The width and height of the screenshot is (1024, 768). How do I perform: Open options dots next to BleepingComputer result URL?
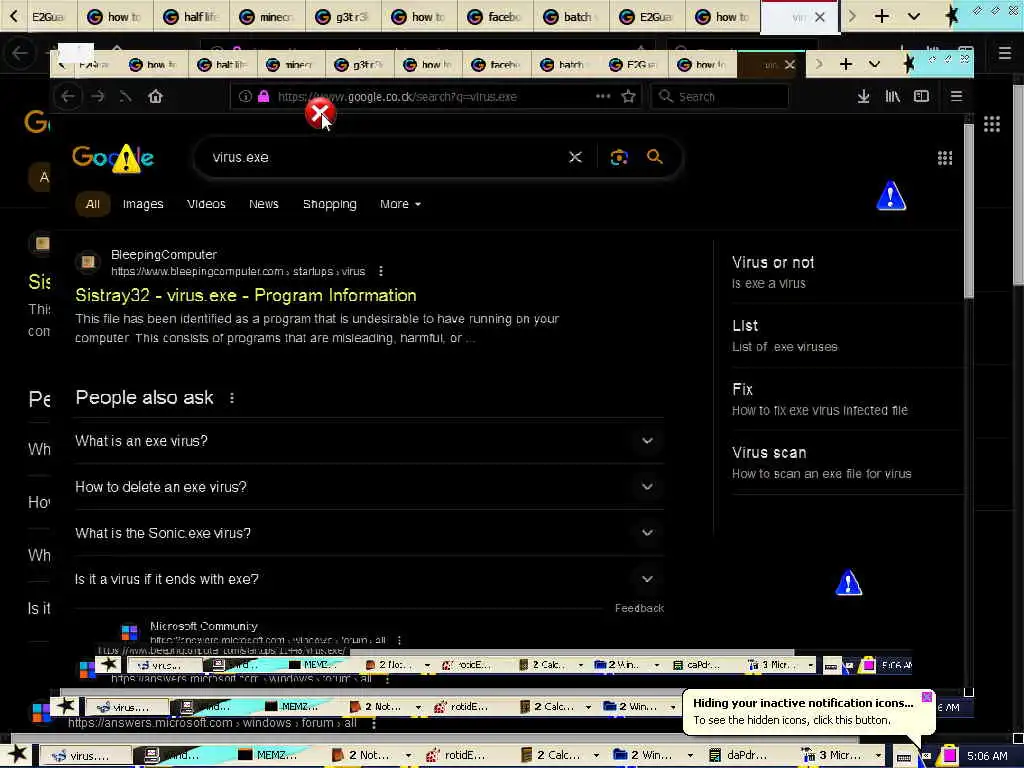pos(381,271)
